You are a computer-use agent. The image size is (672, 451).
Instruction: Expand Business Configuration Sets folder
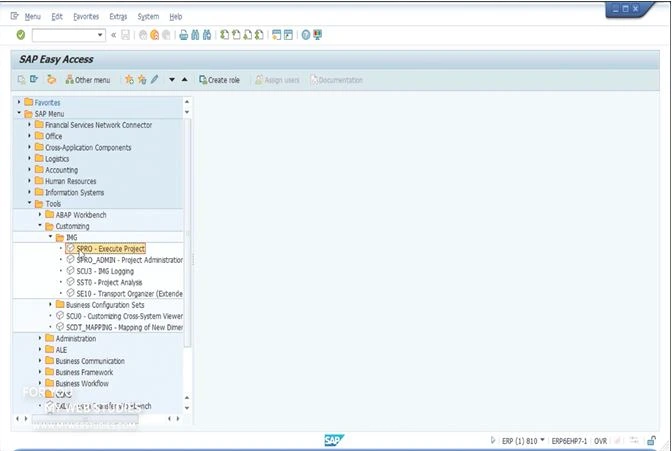coord(50,304)
